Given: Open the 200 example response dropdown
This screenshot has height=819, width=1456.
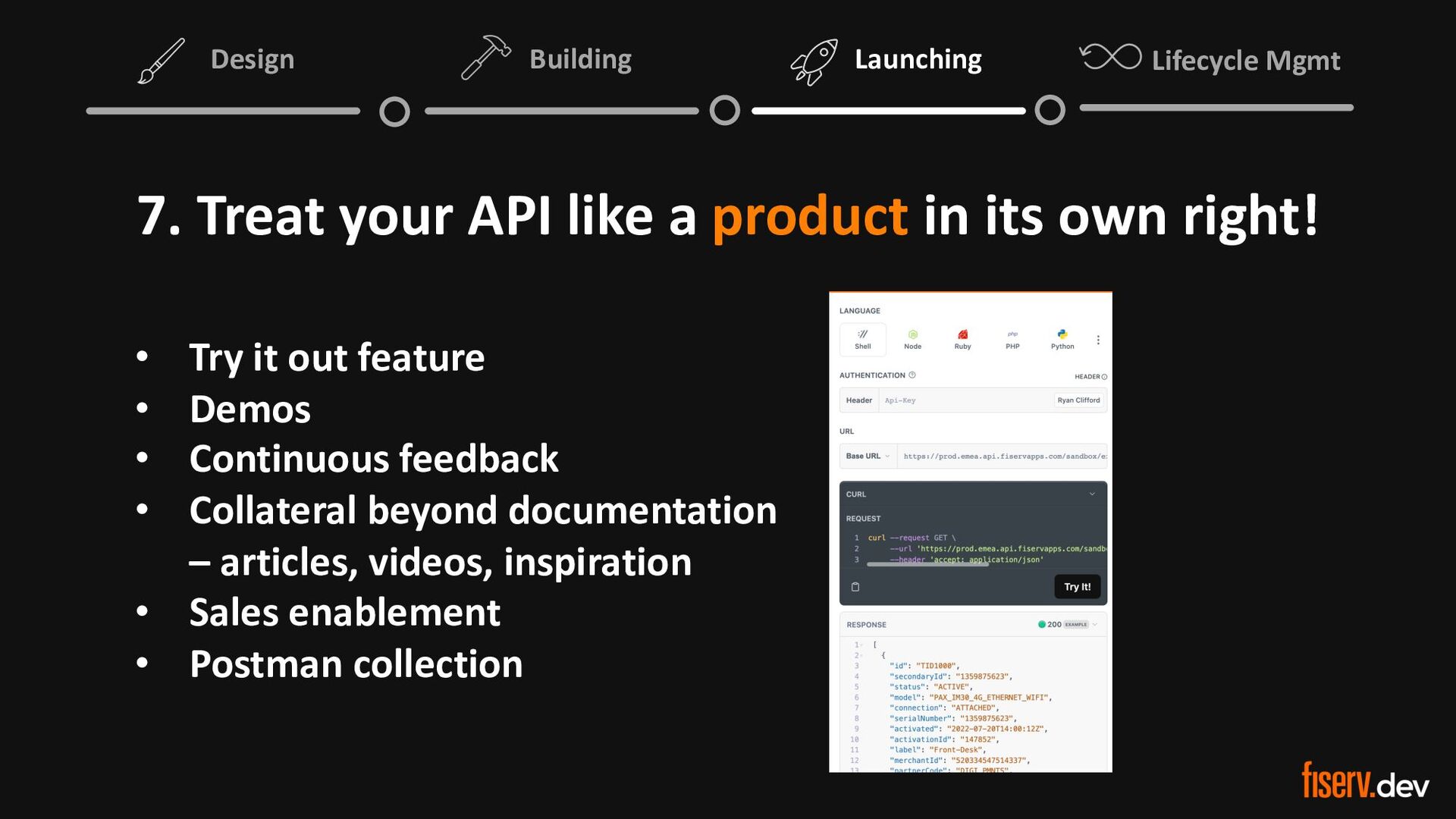Looking at the screenshot, I should click(x=1068, y=624).
